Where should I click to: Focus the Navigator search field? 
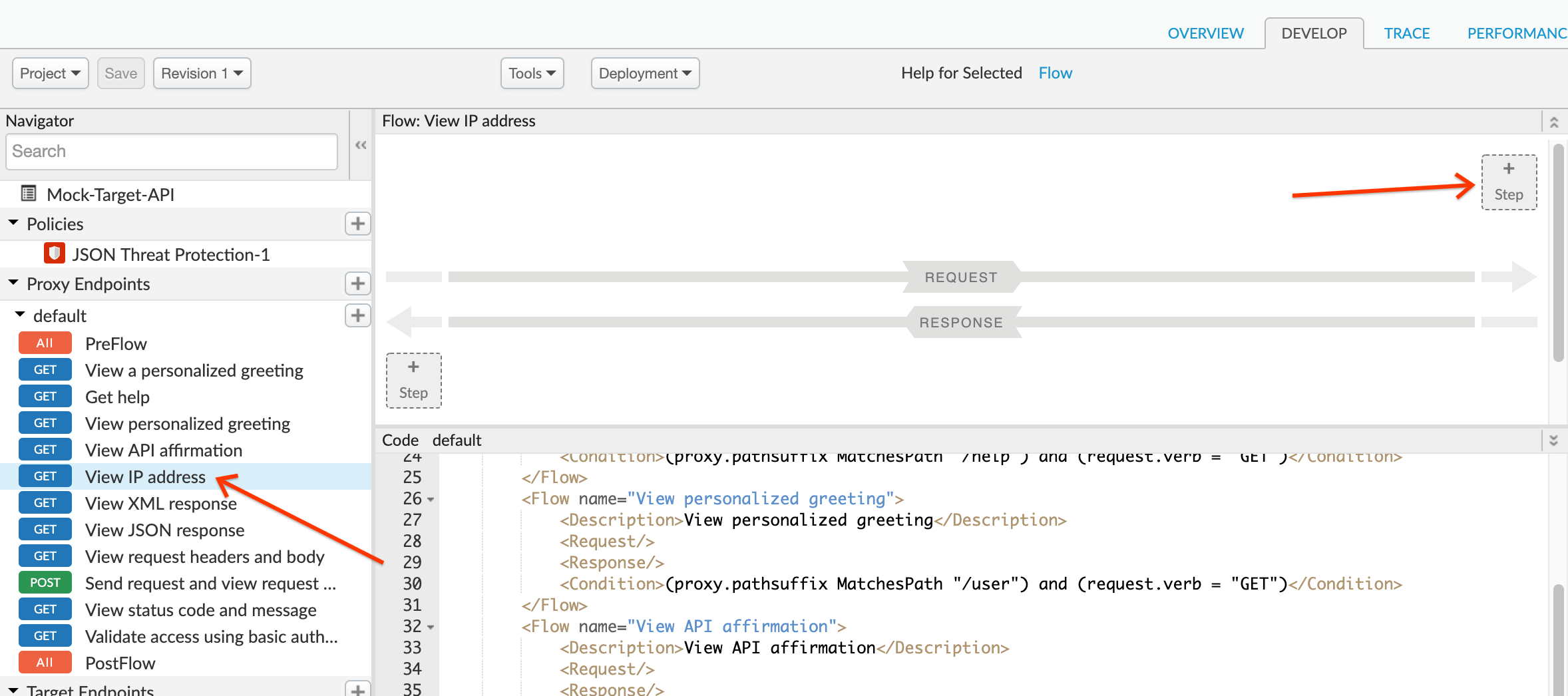[x=172, y=152]
